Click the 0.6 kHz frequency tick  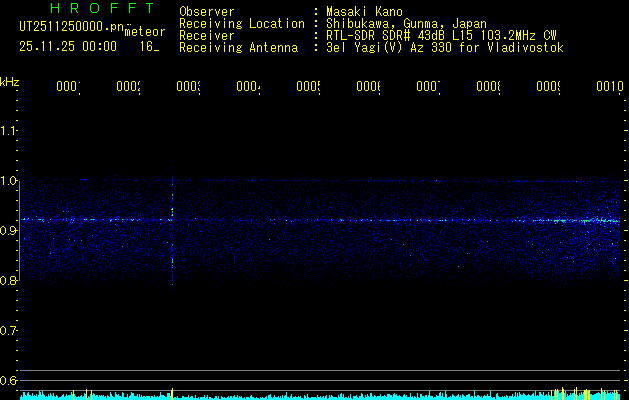coord(10,380)
